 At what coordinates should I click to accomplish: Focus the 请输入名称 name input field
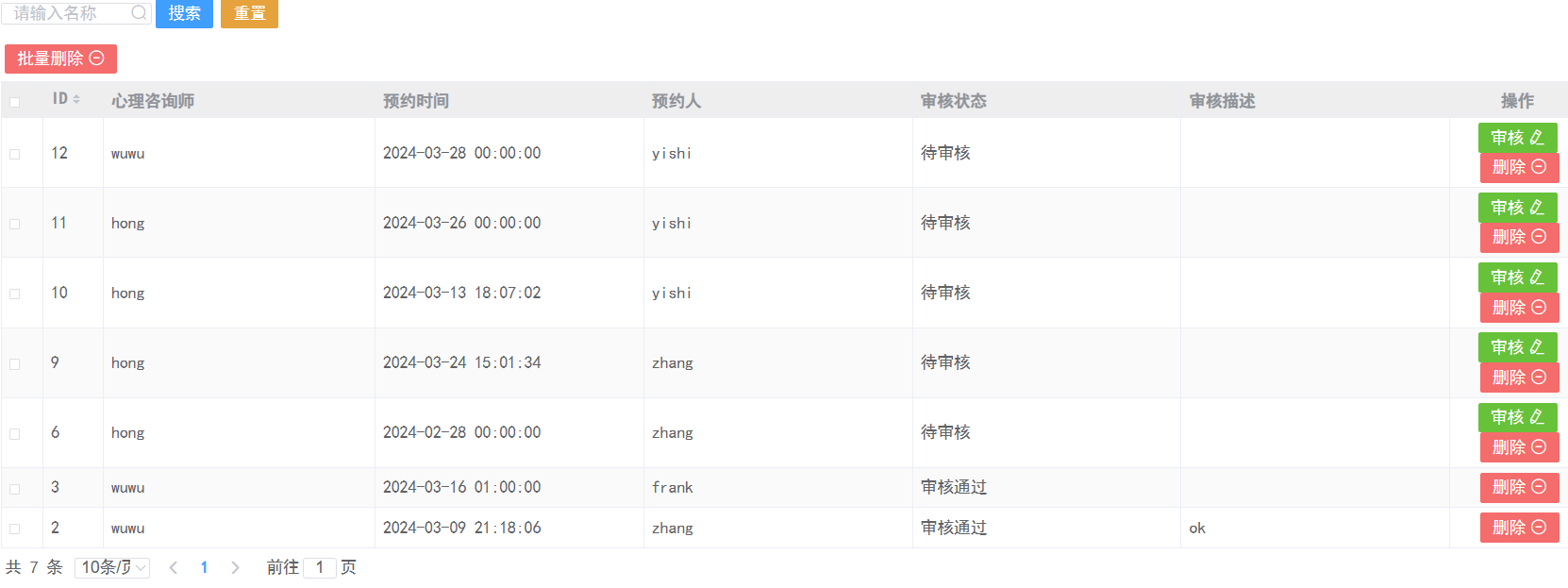coord(68,13)
